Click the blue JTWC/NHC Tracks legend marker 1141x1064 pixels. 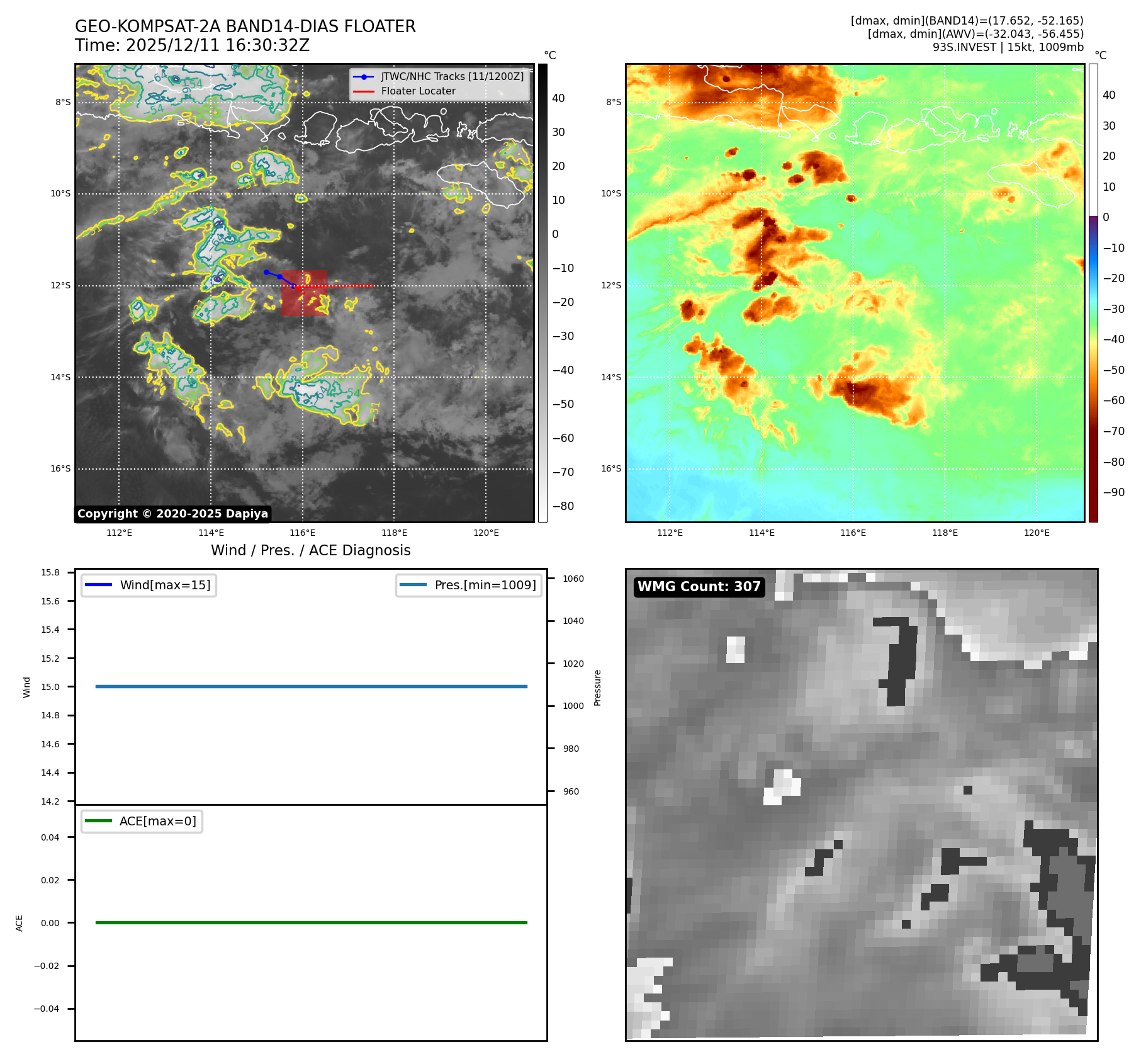coord(364,77)
